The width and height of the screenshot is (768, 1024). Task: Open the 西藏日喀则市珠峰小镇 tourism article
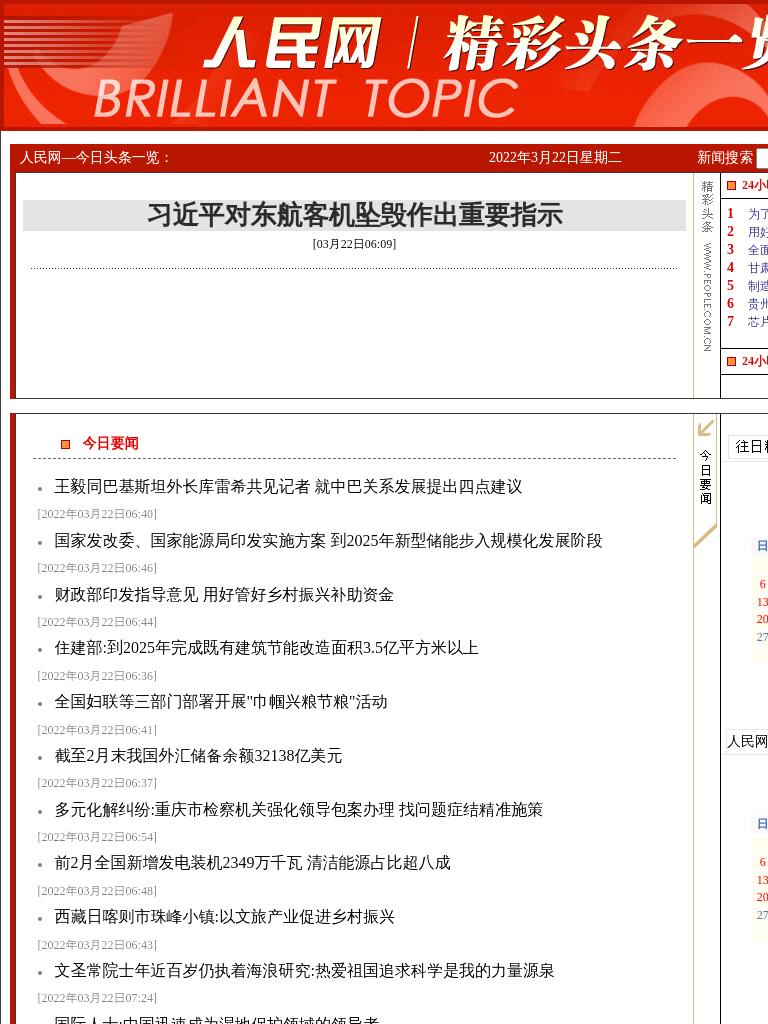click(x=225, y=917)
